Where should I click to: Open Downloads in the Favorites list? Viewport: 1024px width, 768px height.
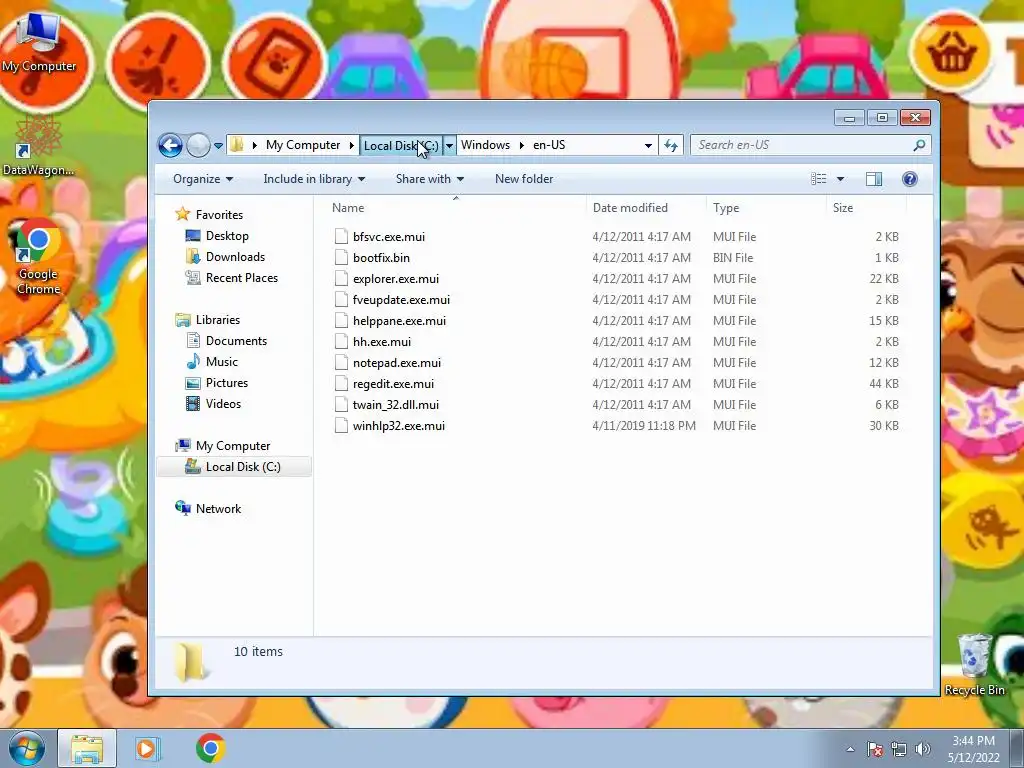[235, 257]
